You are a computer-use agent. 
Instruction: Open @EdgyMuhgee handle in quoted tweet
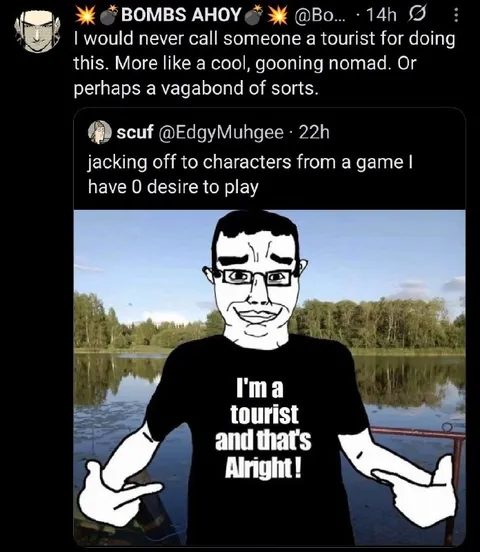point(221,132)
